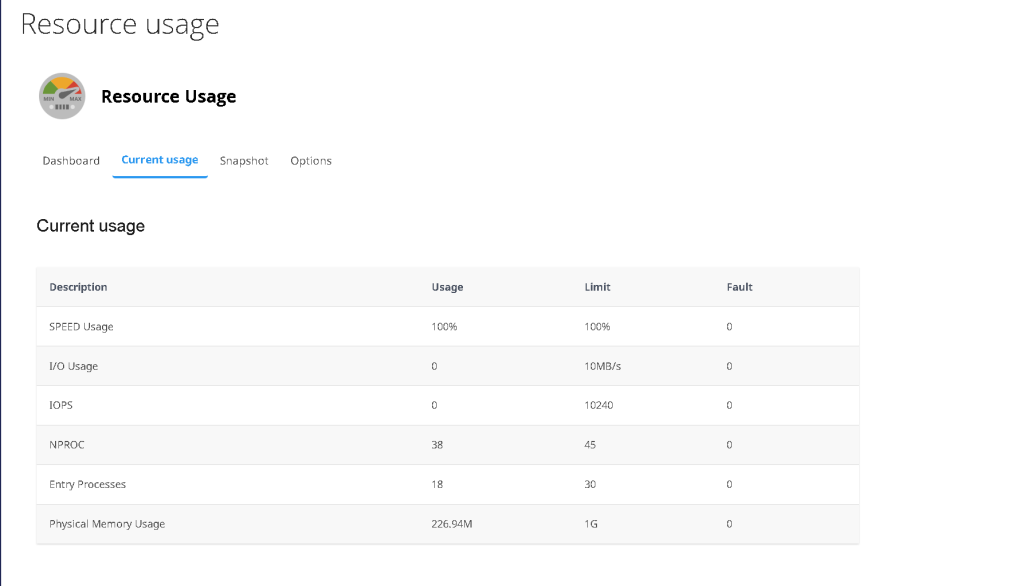Click the Entry Processes row label
Image resolution: width=1024 pixels, height=586 pixels.
coord(87,484)
